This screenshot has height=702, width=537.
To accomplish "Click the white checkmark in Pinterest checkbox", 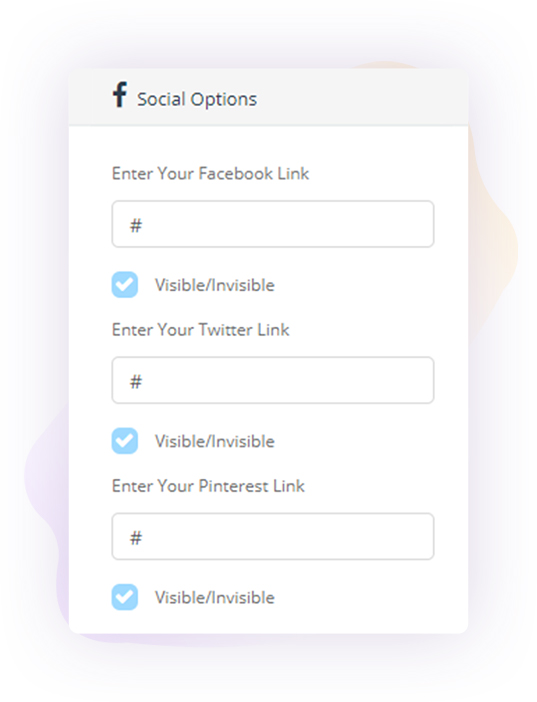I will pyautogui.click(x=125, y=597).
